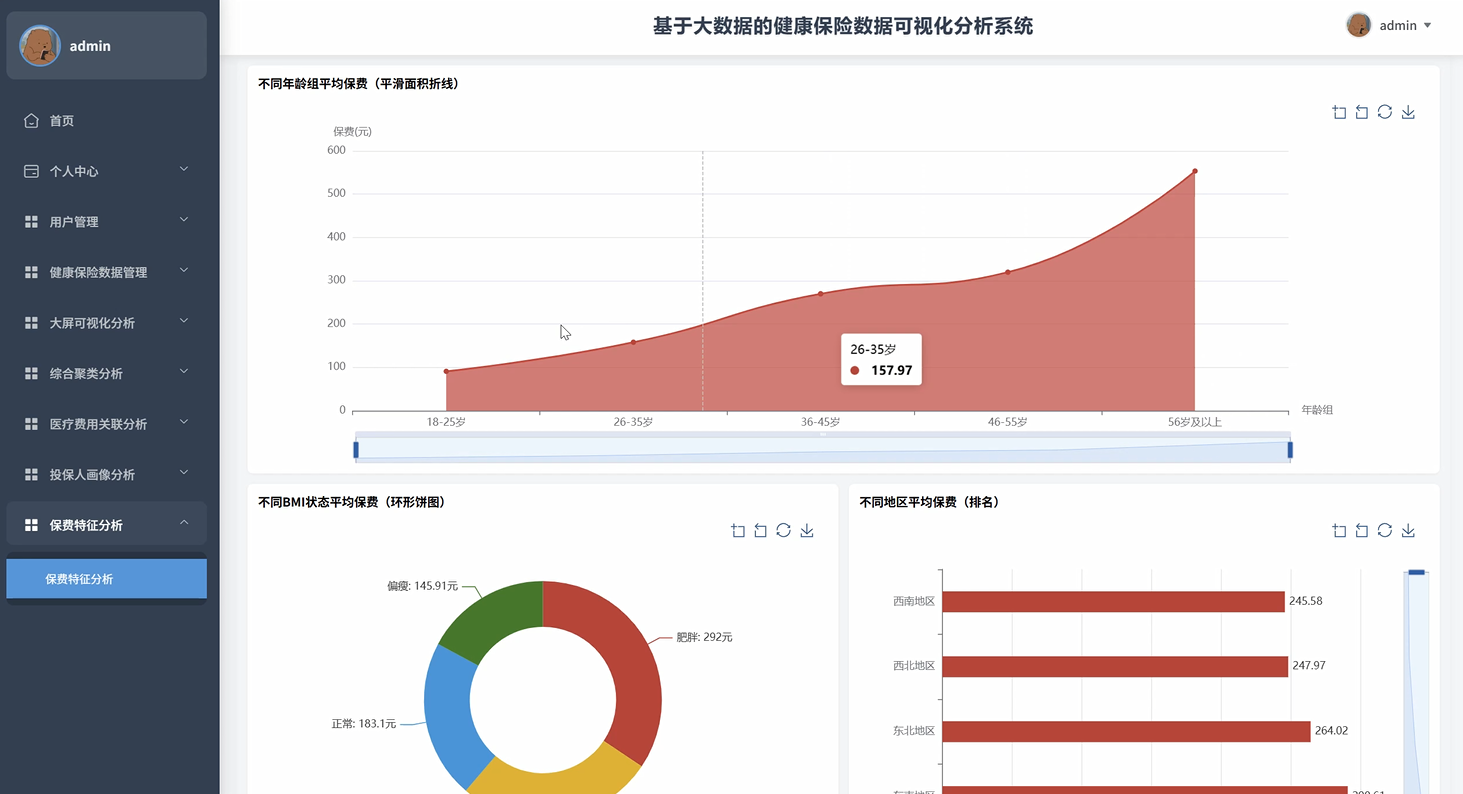Image resolution: width=1463 pixels, height=794 pixels.
Task: Click the 18-25岁 data point on line
Action: (446, 371)
